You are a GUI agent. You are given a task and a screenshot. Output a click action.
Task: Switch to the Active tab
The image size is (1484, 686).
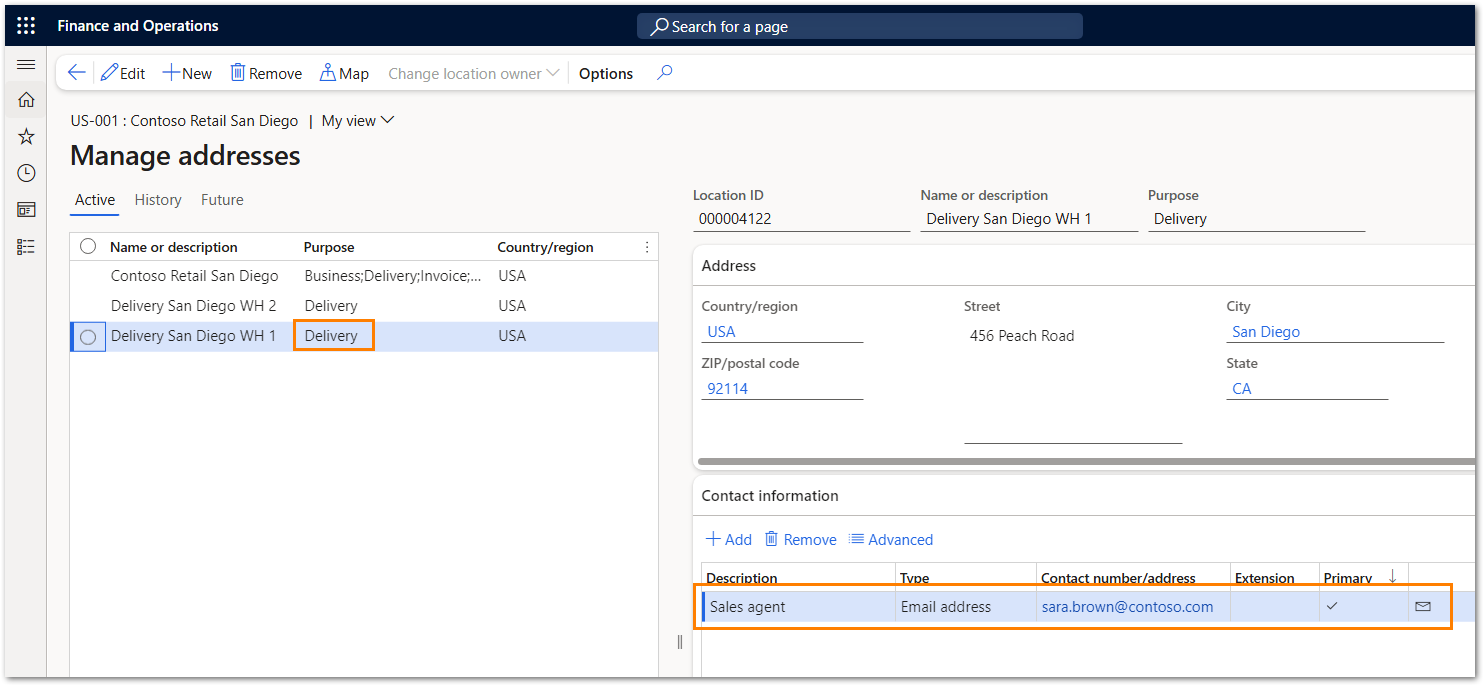point(95,200)
